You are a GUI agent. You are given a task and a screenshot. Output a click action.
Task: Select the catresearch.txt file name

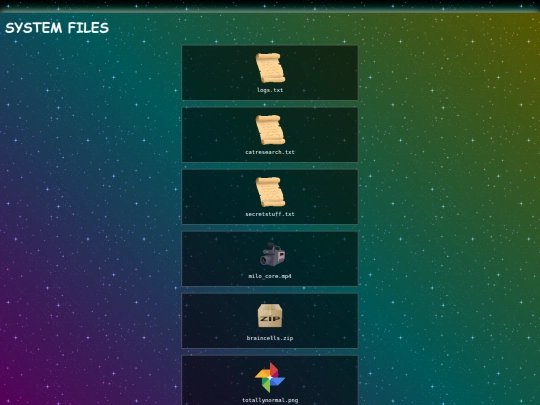coord(270,152)
